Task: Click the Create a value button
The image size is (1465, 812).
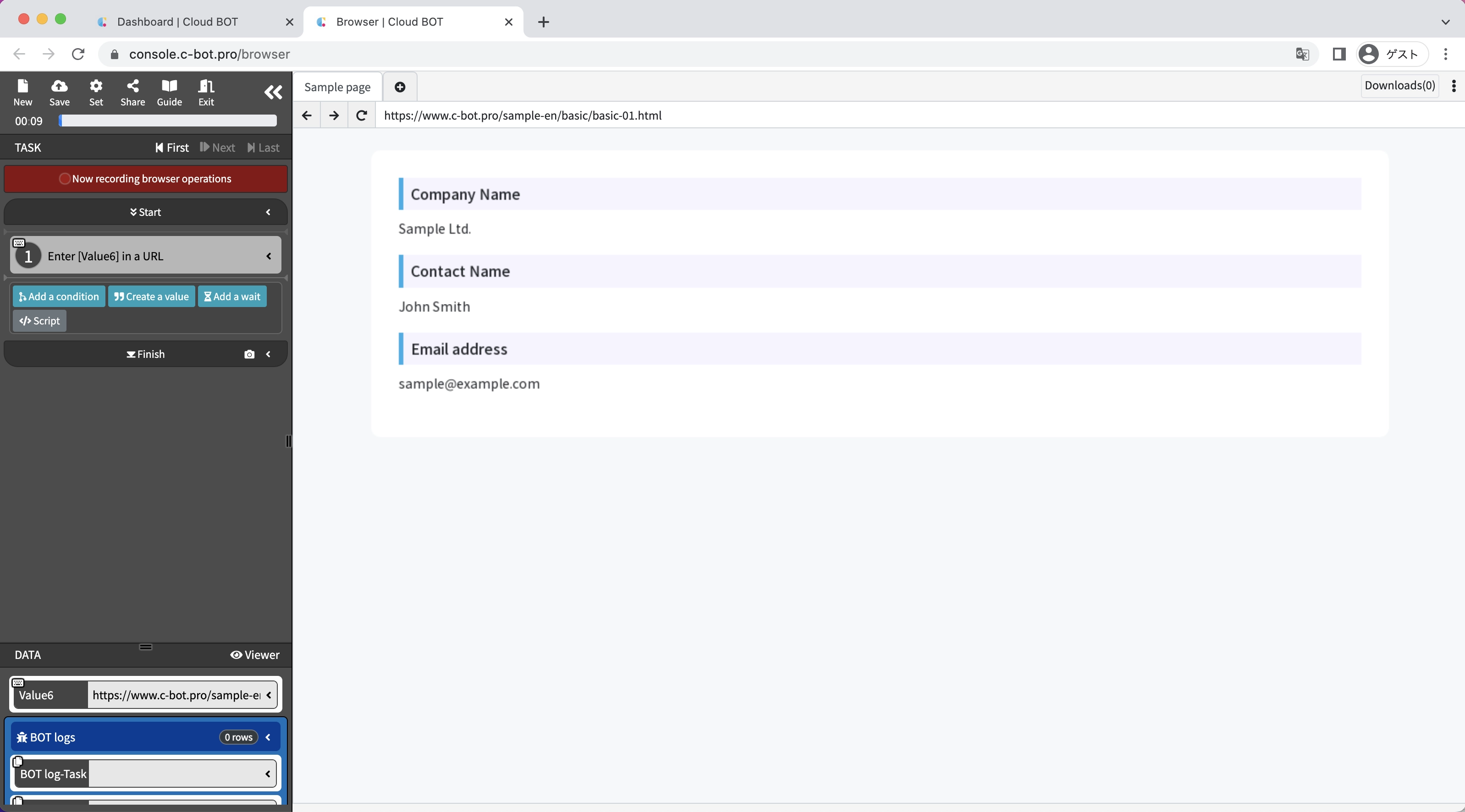Action: pyautogui.click(x=151, y=296)
